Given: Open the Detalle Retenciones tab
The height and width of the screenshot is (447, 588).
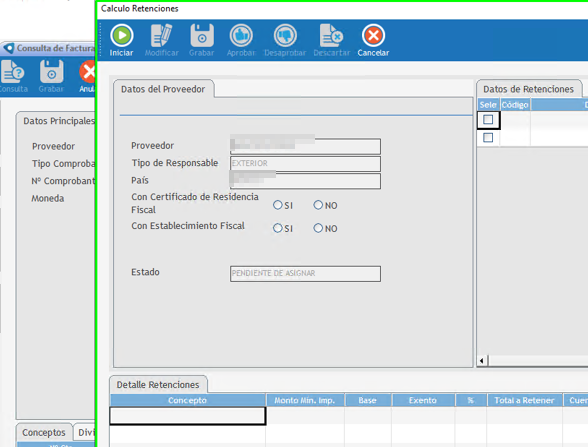Looking at the screenshot, I should click(x=158, y=385).
